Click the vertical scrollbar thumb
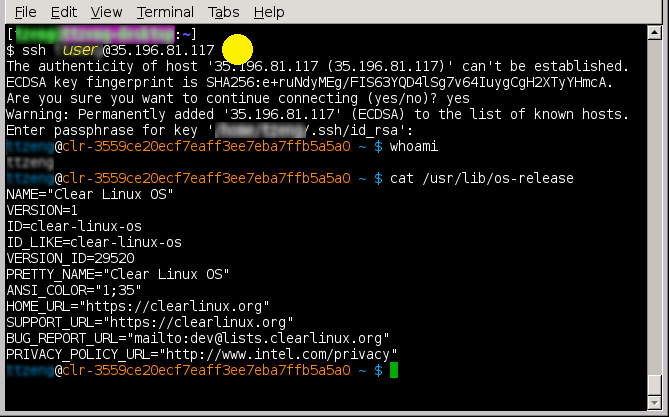Image resolution: width=669 pixels, height=417 pixels. 654,385
